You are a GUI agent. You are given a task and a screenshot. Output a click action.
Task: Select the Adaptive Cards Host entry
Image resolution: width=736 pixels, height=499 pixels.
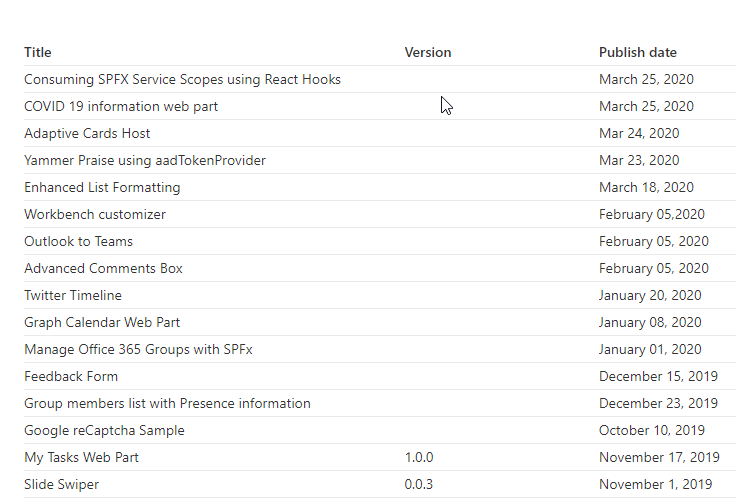tap(87, 133)
